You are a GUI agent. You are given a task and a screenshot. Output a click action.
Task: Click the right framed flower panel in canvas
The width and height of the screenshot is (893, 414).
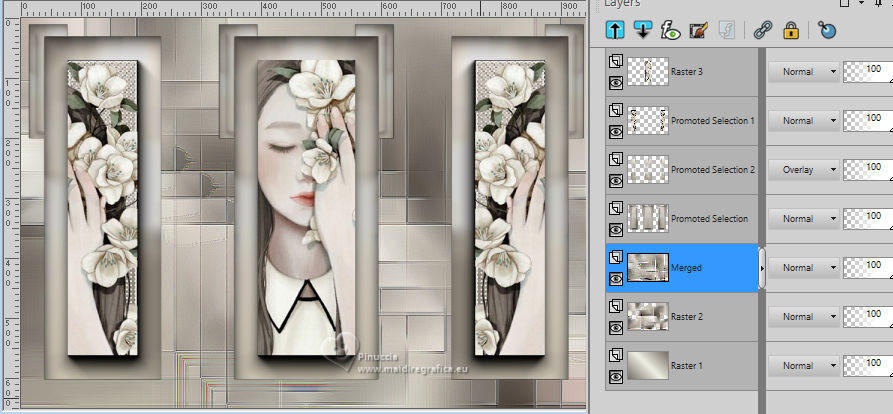tap(510, 208)
